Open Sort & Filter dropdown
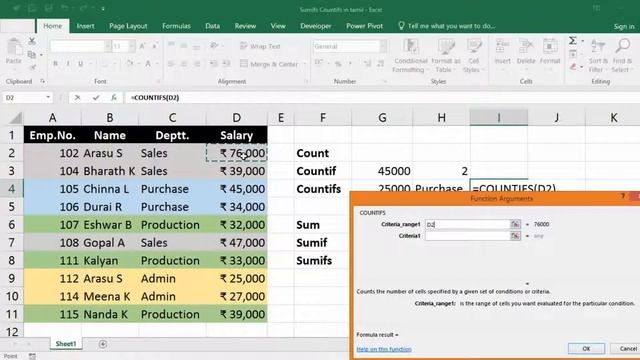The height and width of the screenshot is (360, 640). [598, 56]
